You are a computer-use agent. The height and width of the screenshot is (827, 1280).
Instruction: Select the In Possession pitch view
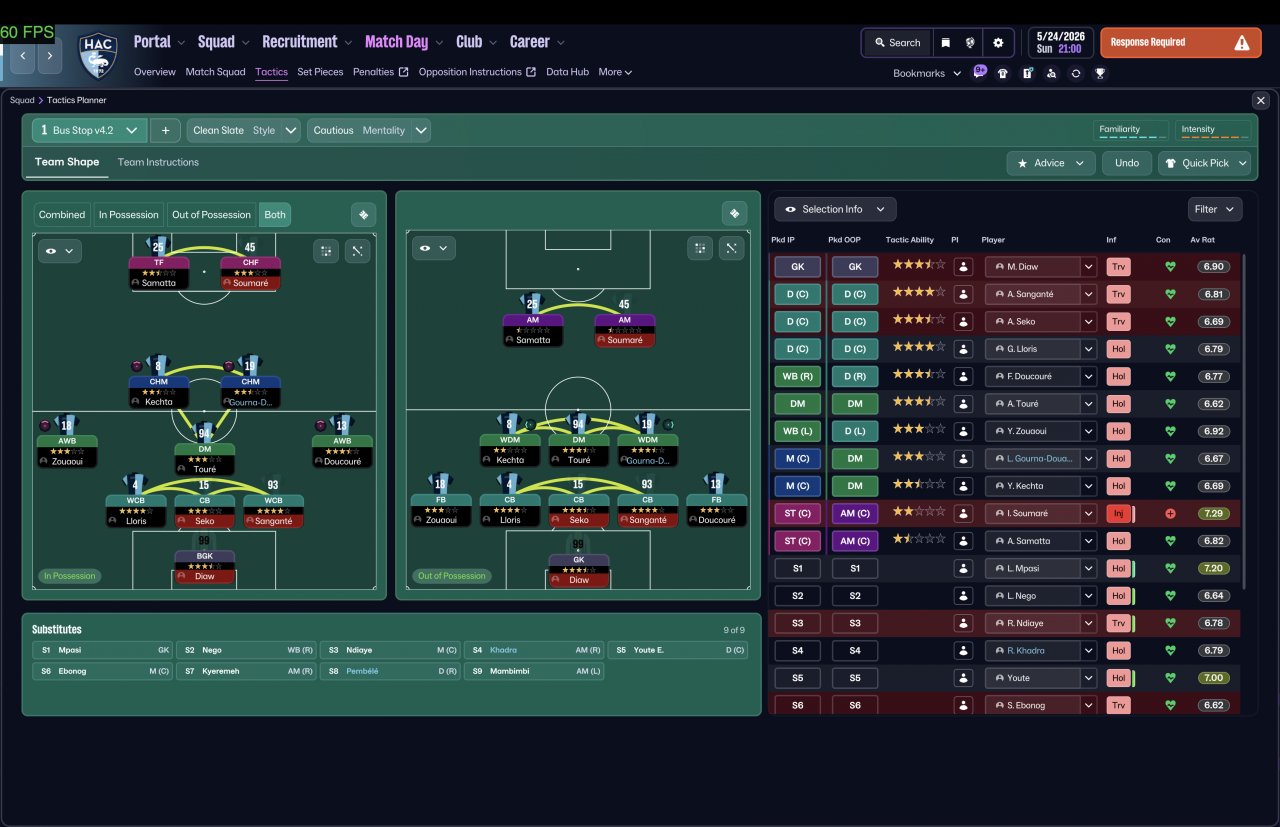(128, 215)
